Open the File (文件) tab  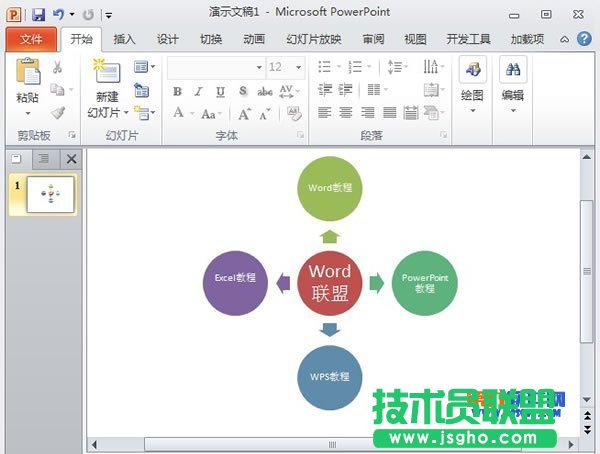(31, 39)
